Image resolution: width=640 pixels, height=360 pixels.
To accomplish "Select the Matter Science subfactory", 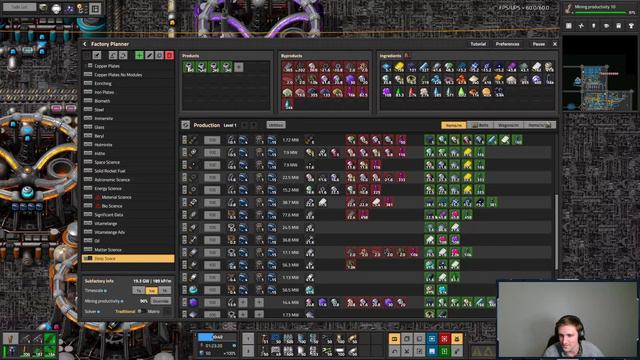I will pos(128,250).
